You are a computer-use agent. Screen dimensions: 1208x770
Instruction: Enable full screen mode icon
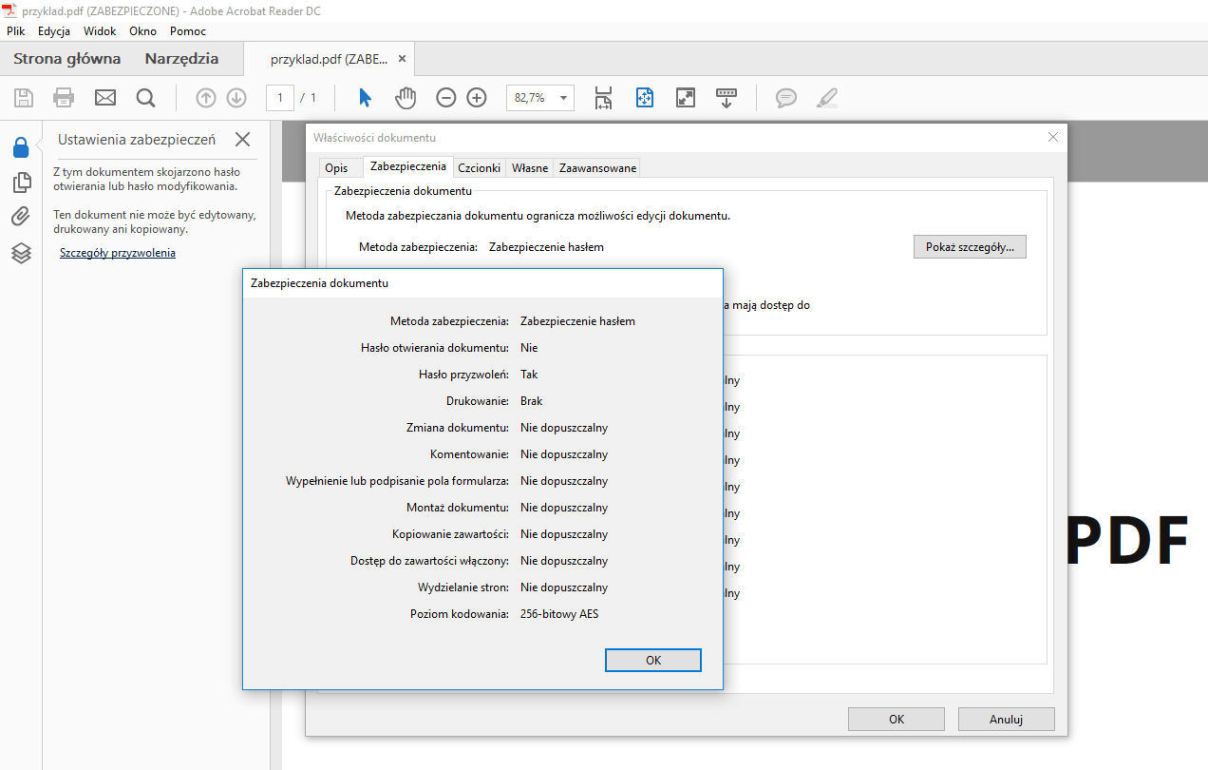[x=686, y=97]
